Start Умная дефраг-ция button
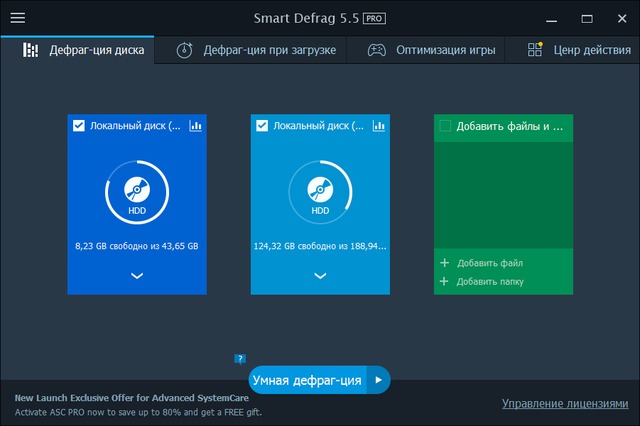The width and height of the screenshot is (640, 426). [307, 380]
